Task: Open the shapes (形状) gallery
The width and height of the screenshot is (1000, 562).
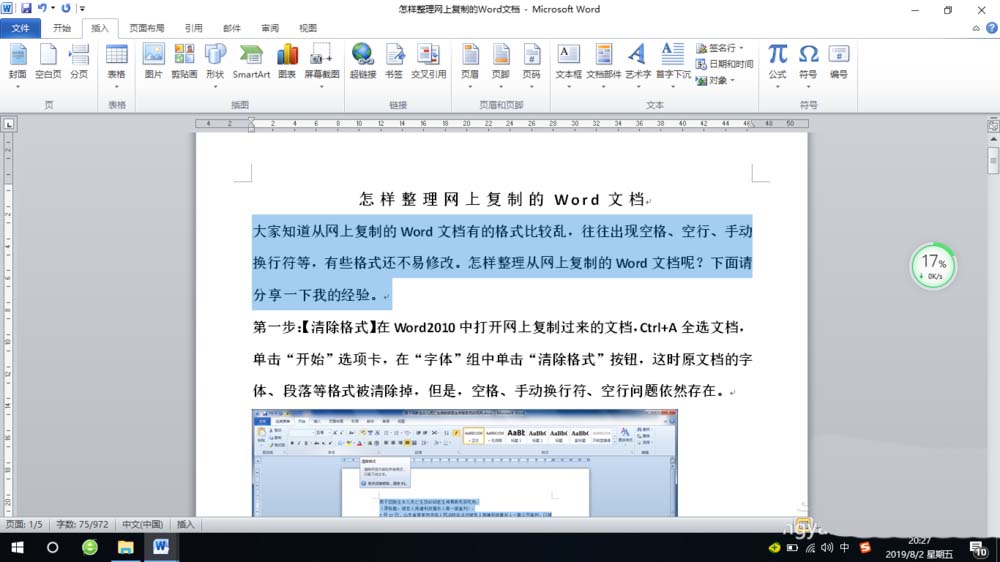Action: [215, 65]
